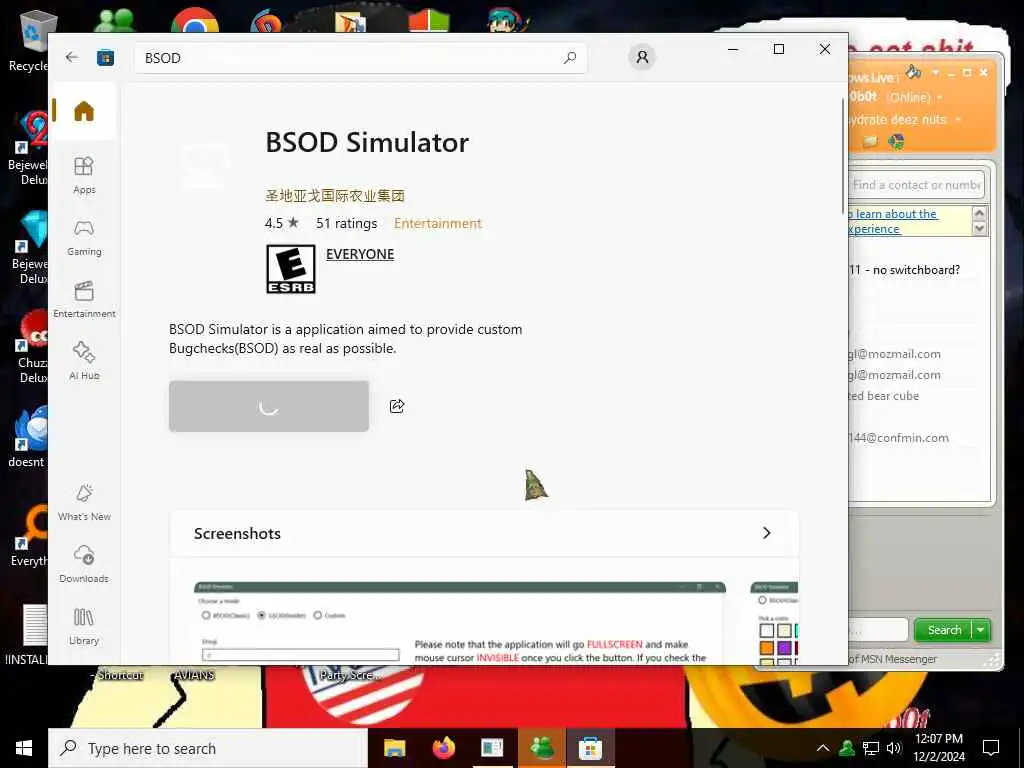Open the publisher name link
This screenshot has width=1024, height=768.
(x=335, y=195)
